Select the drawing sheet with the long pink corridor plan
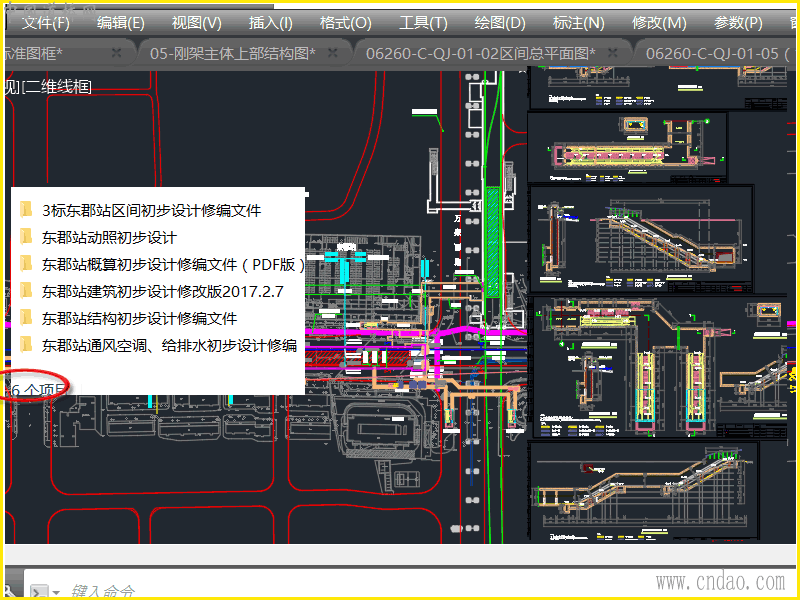Screen dimensions: 800x600 [627, 148]
